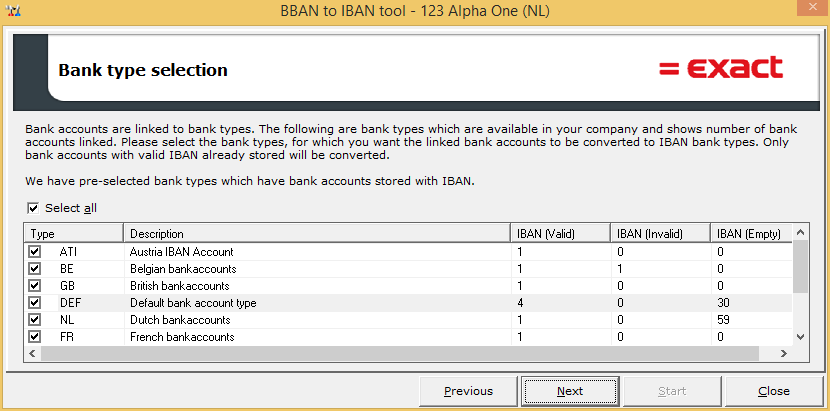Click the vertical scrollbar thumb
830x411 pixels.
click(x=800, y=266)
